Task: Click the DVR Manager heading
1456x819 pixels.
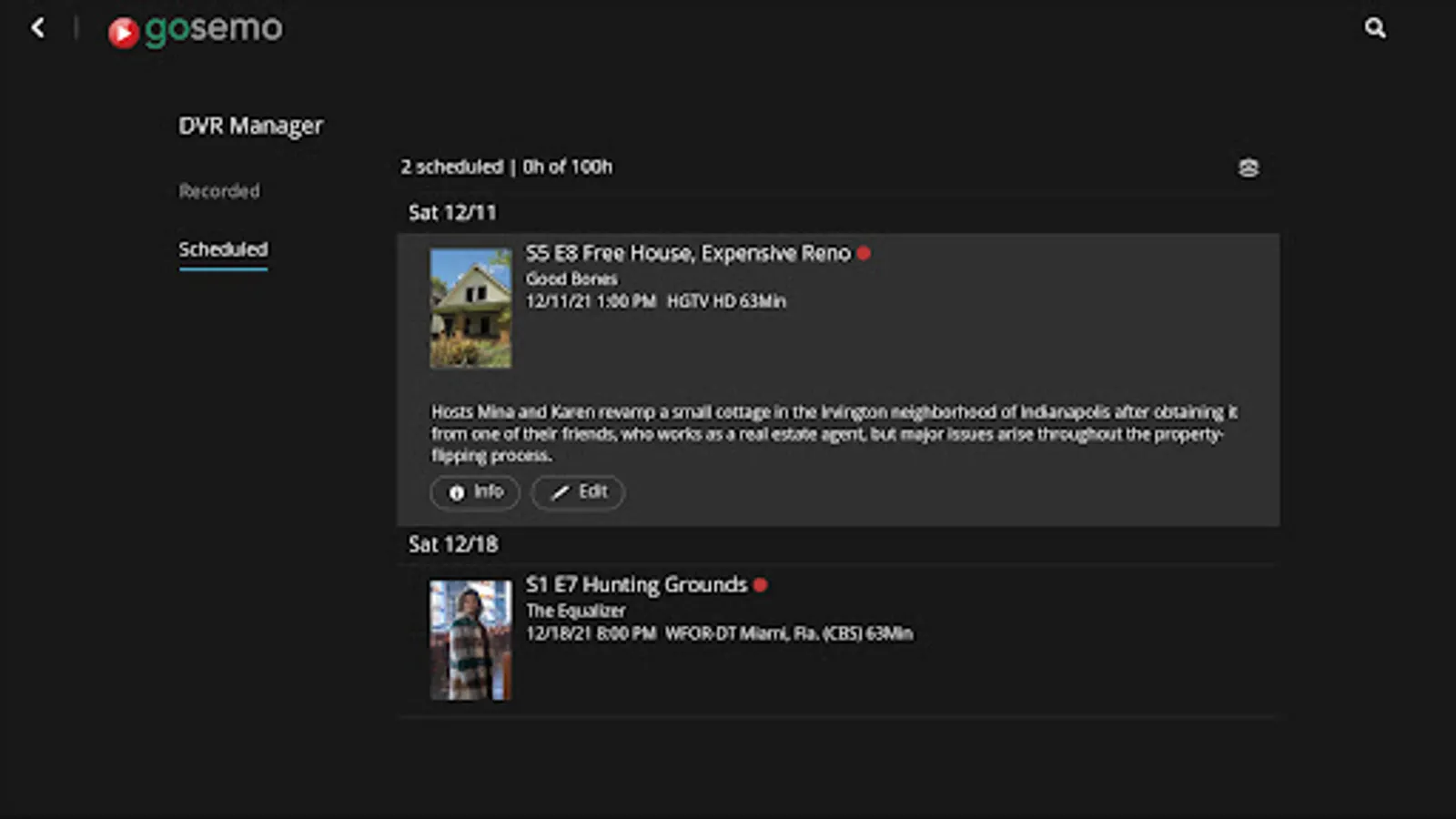Action: [x=250, y=126]
